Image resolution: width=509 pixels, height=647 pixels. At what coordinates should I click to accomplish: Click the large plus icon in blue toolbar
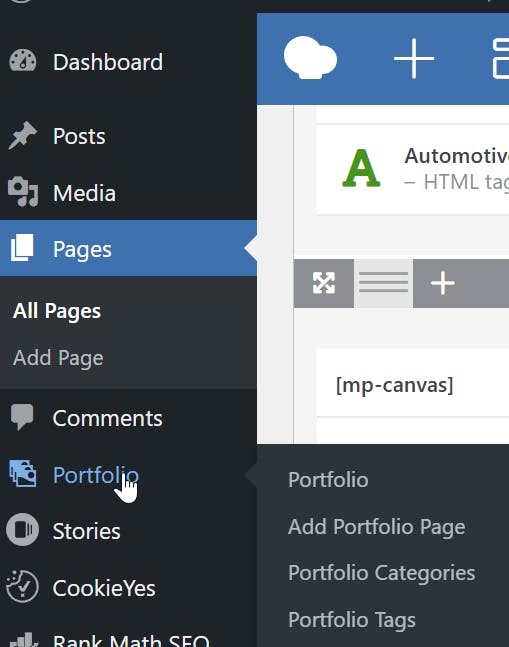tap(414, 59)
